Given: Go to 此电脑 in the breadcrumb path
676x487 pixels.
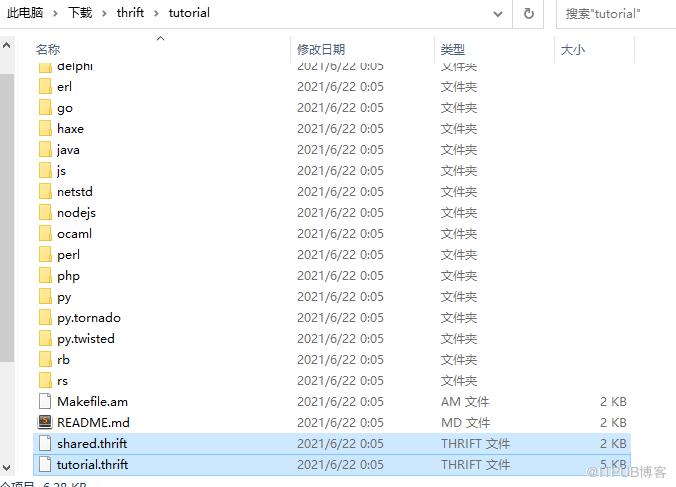Looking at the screenshot, I should click(x=25, y=13).
